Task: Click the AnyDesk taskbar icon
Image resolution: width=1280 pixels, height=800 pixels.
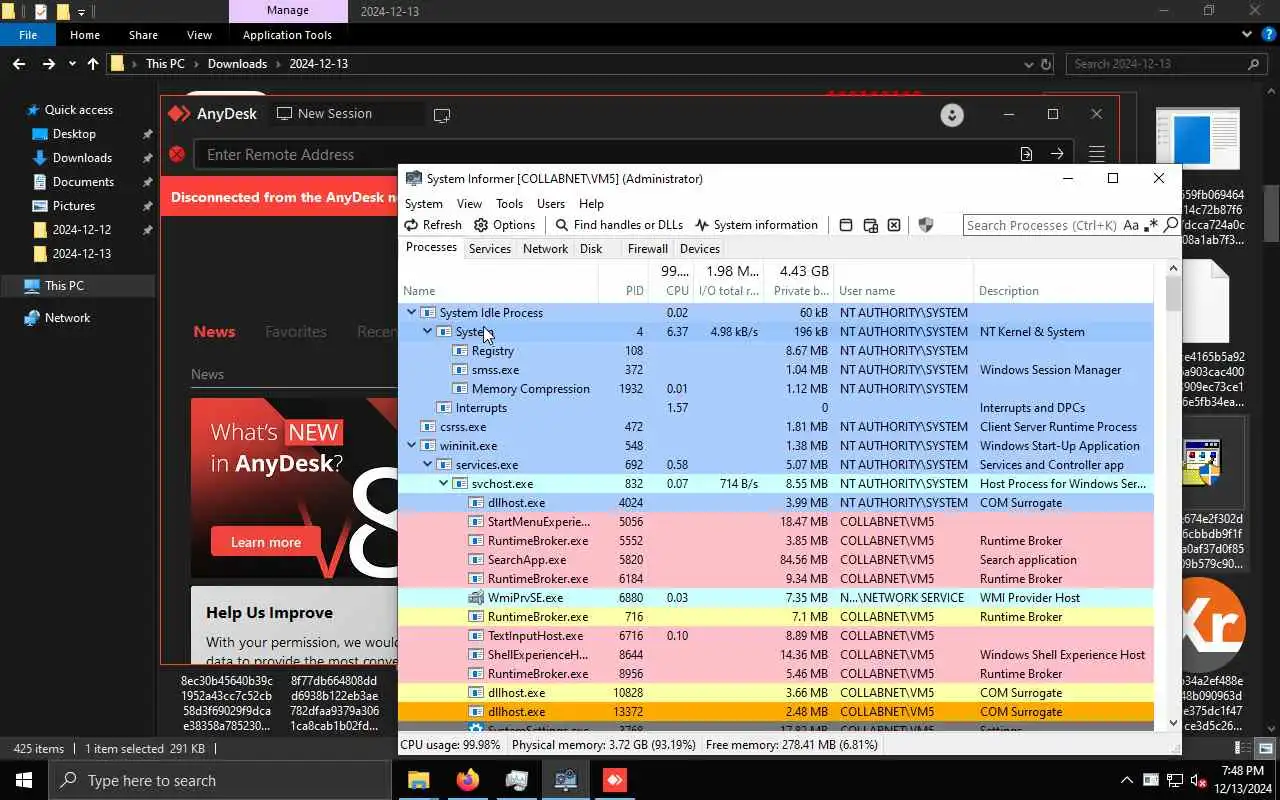Action: point(615,780)
